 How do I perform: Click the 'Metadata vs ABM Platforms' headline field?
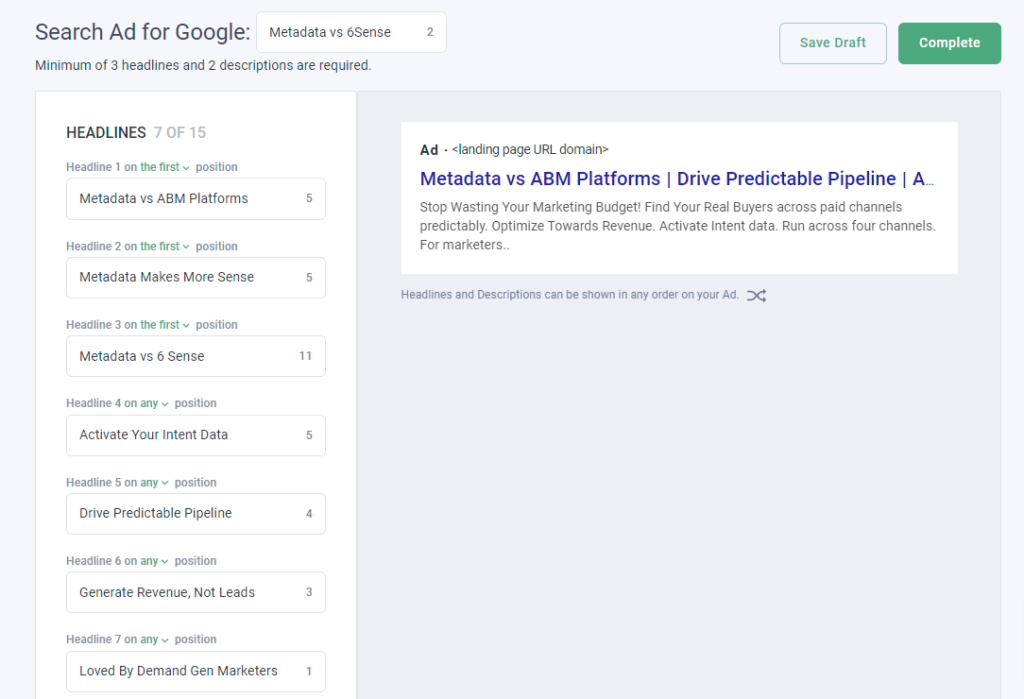196,199
